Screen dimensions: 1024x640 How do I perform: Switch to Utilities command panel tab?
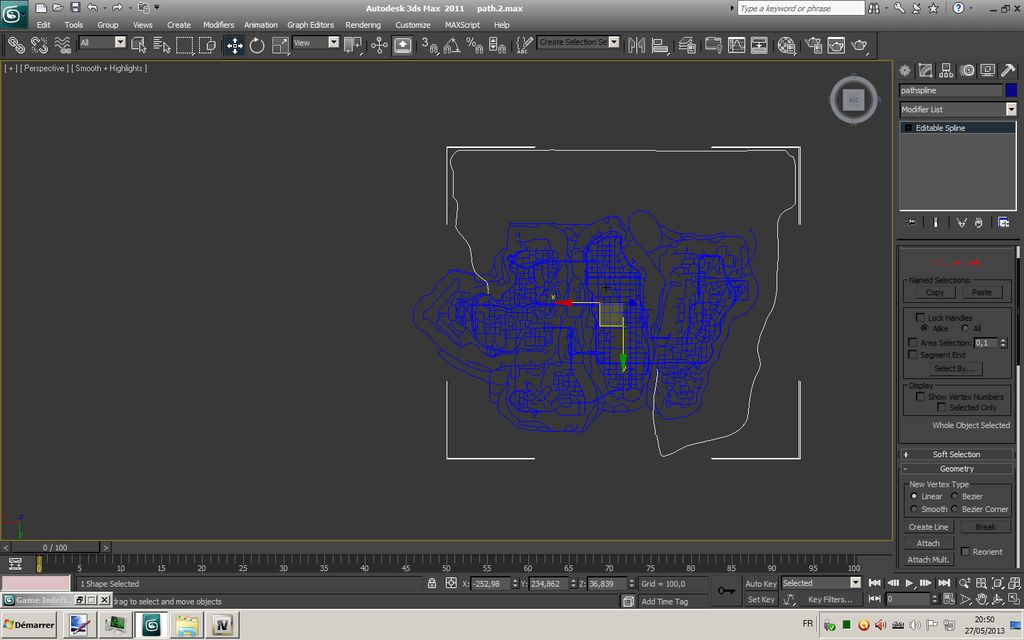1008,71
